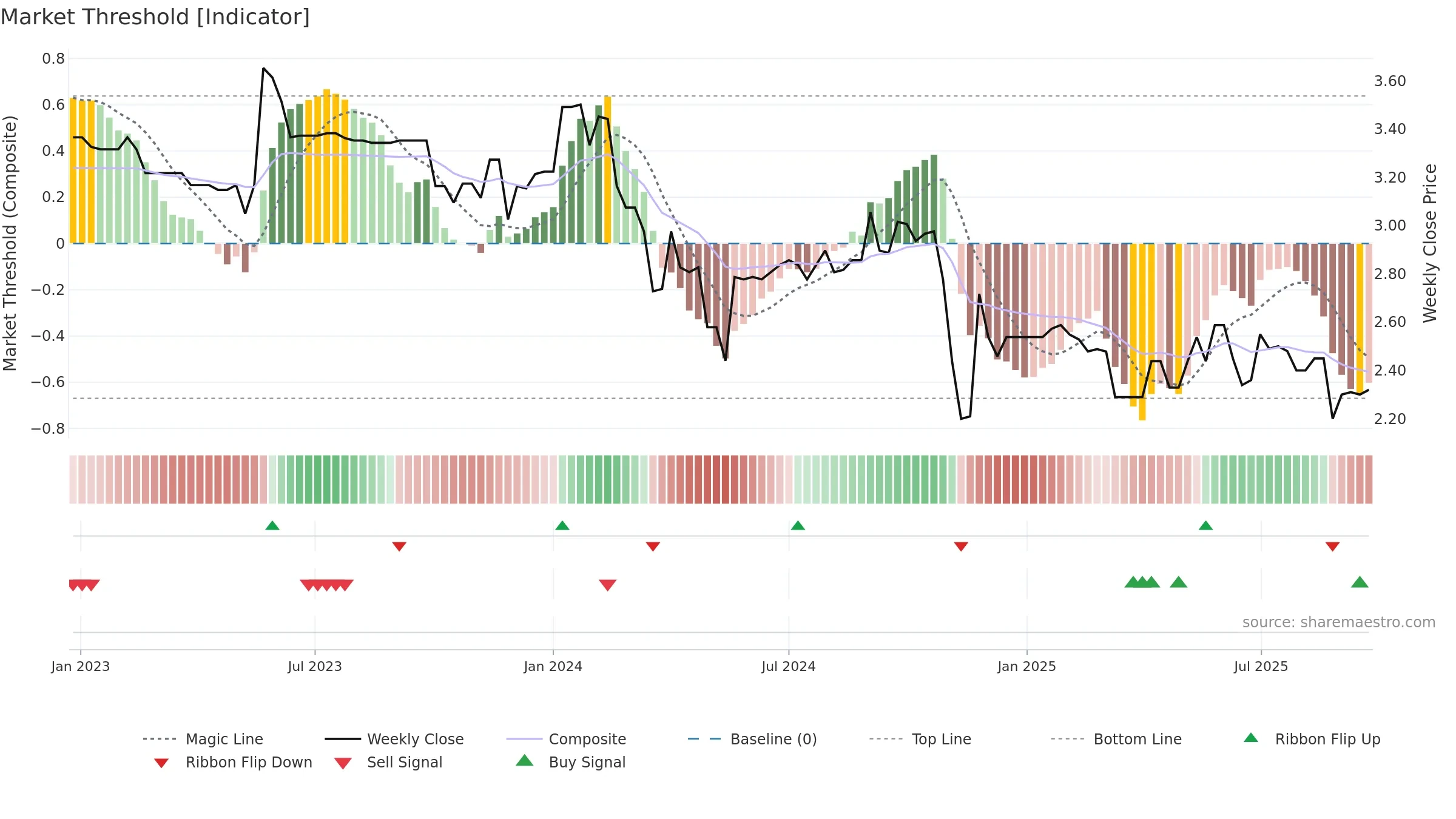
Task: Click the chart title Market Threshold [Indicator]
Action: pyautogui.click(x=155, y=17)
